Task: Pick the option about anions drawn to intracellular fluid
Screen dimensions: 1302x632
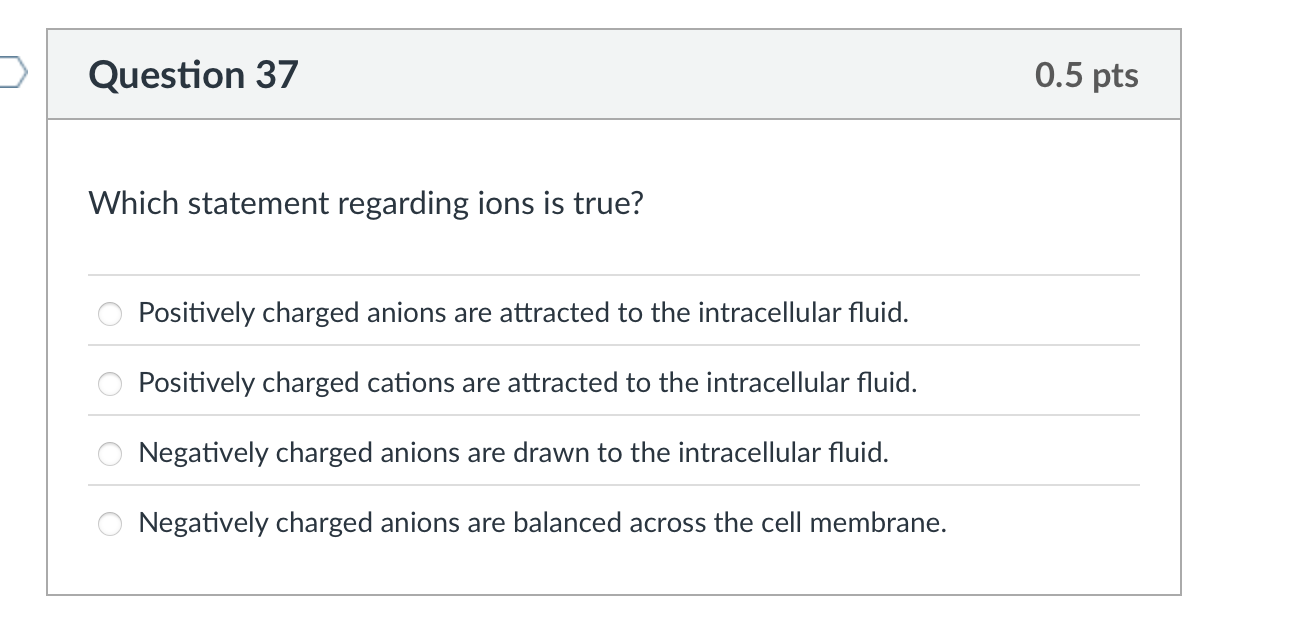Action: click(110, 452)
